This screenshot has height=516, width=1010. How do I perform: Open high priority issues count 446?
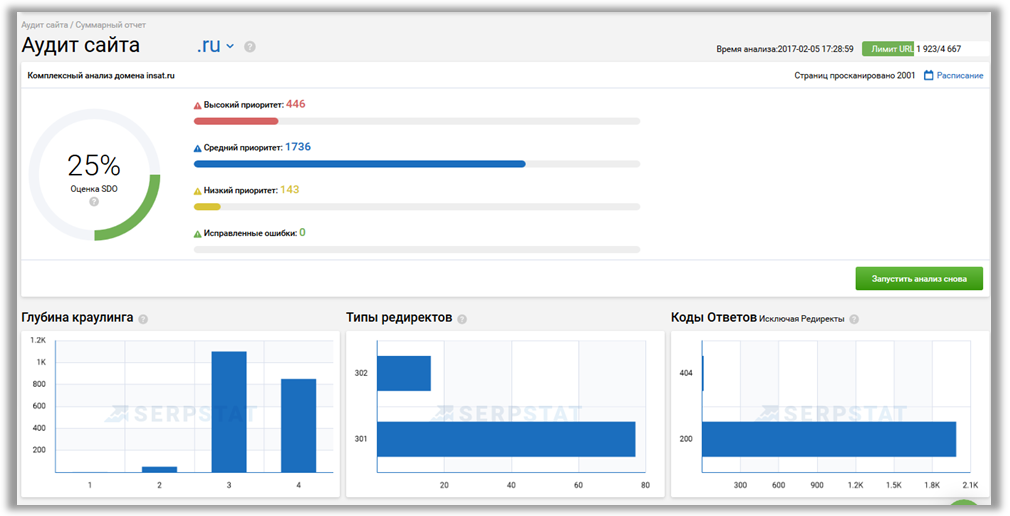point(296,104)
